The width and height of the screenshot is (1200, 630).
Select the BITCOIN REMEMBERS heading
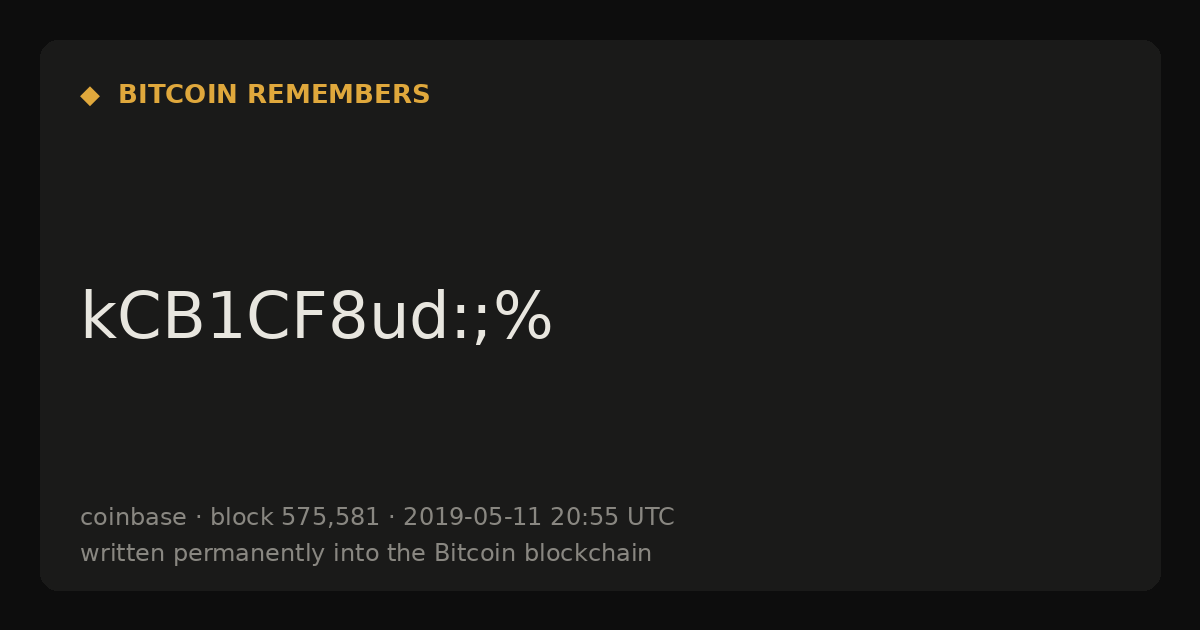[274, 95]
